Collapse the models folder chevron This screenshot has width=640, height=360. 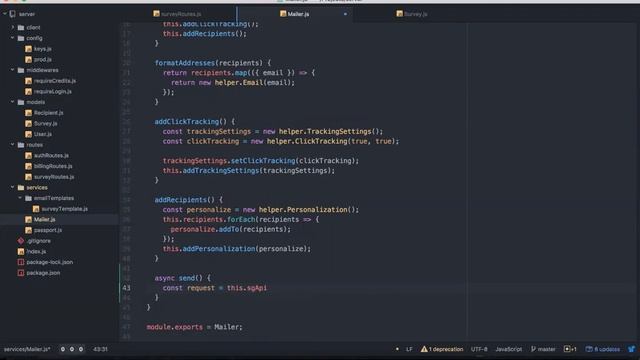coord(13,102)
